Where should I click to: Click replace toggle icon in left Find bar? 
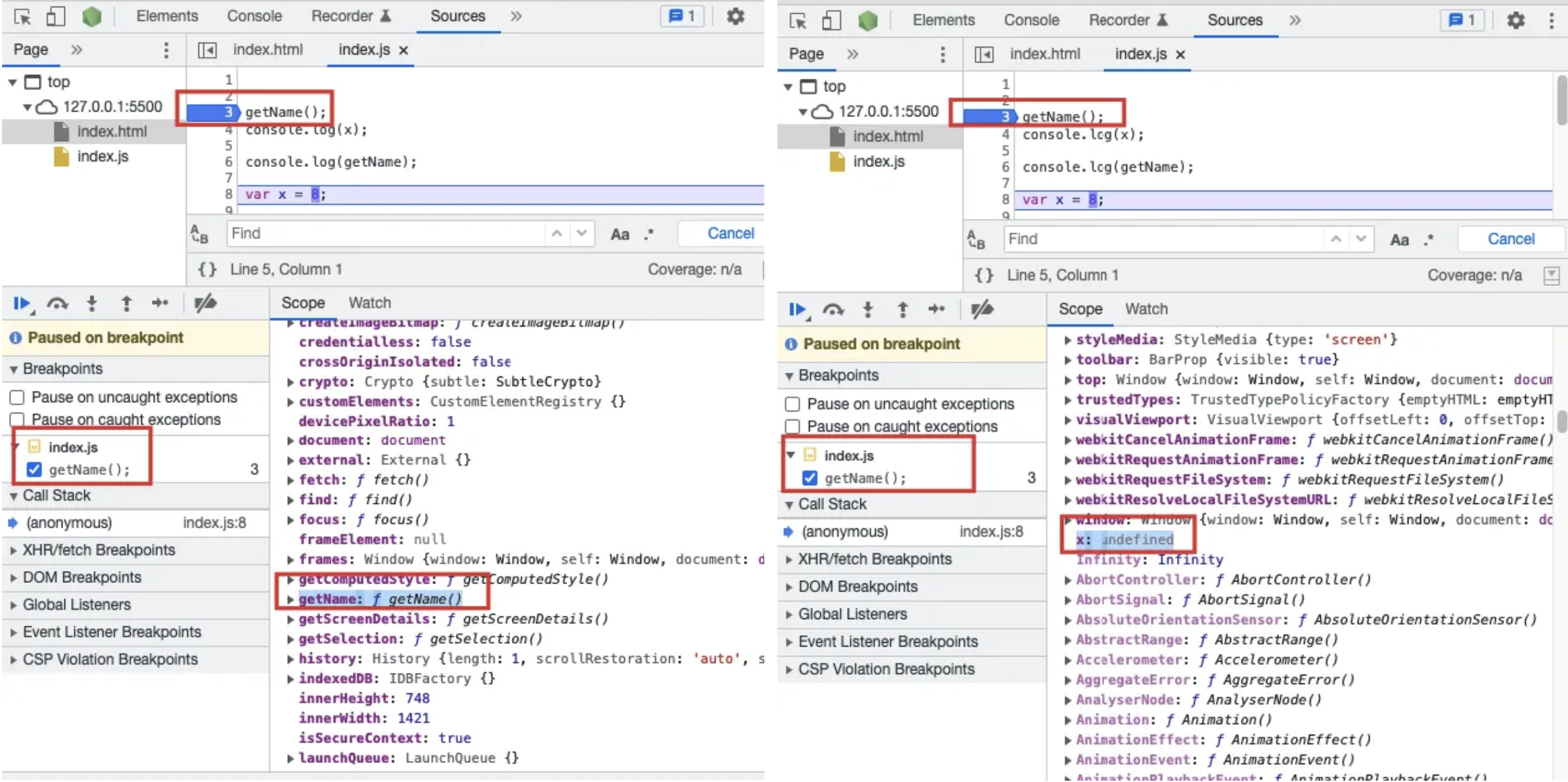200,234
